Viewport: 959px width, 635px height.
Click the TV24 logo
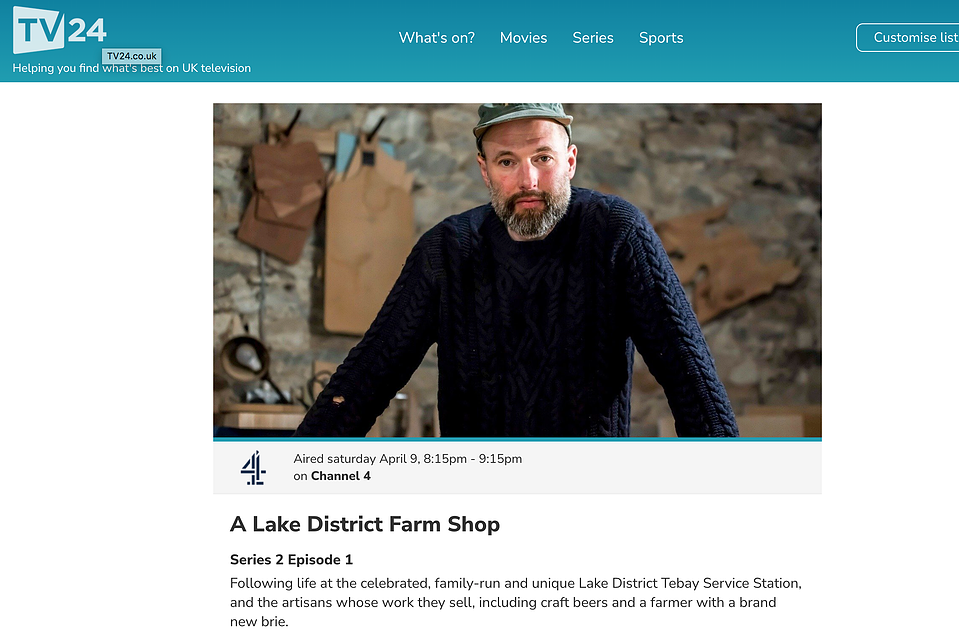[59, 30]
